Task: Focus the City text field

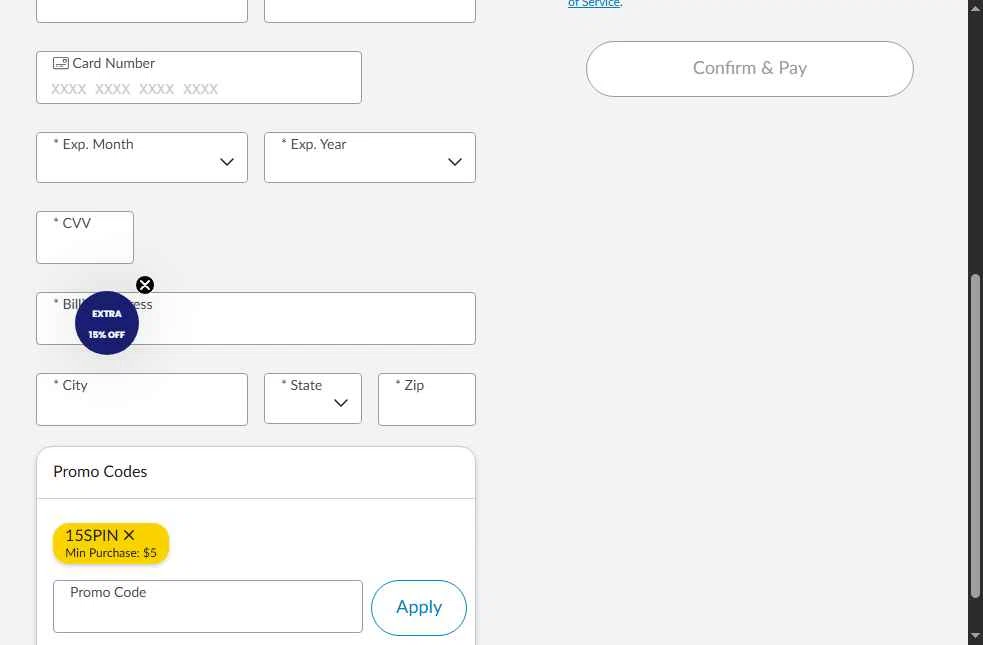Action: coord(142,399)
